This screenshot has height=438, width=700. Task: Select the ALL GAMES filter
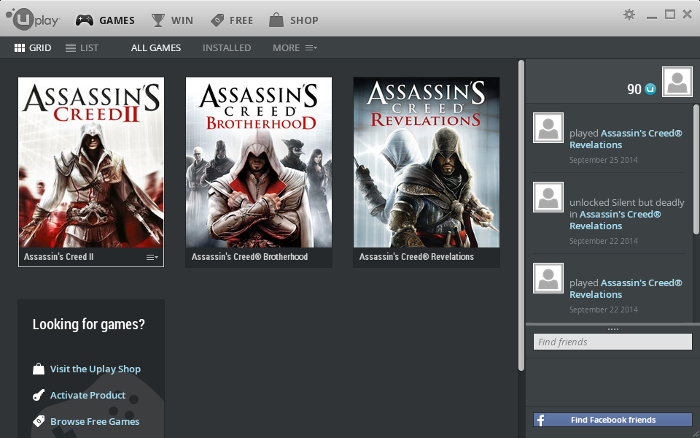(x=156, y=48)
